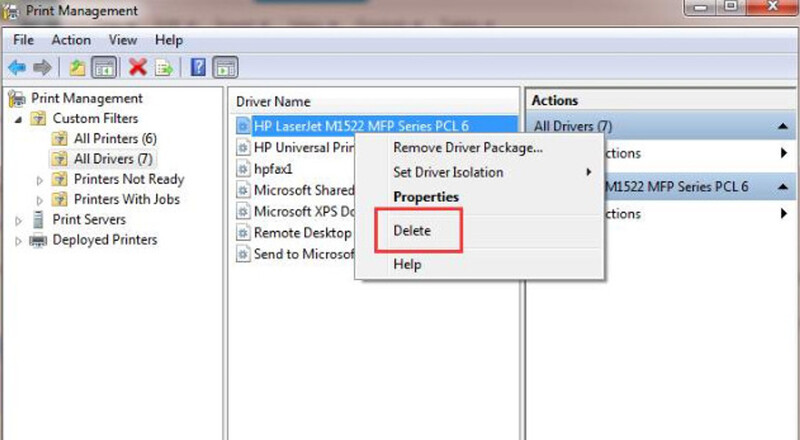
Task: Select Custom Filters in the tree
Action: (95, 118)
